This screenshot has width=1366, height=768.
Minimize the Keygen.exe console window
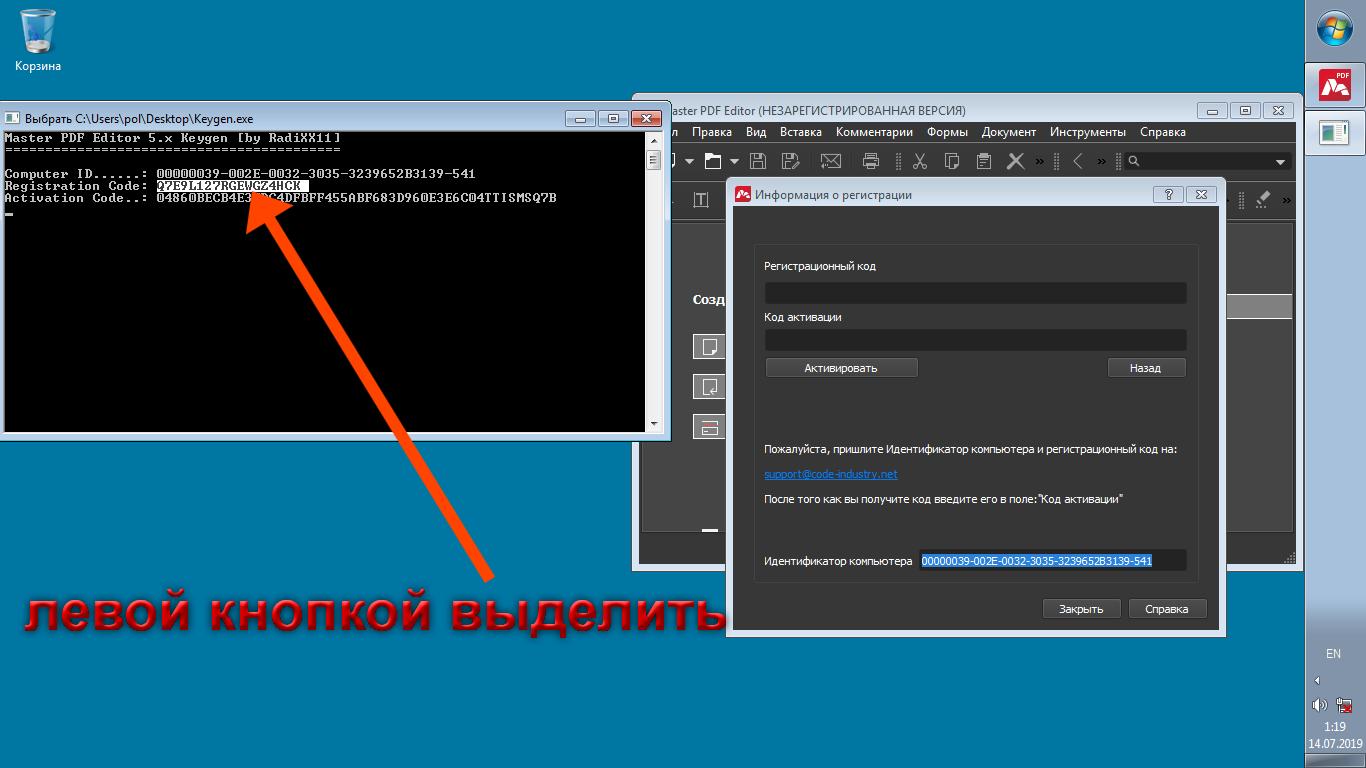[580, 118]
